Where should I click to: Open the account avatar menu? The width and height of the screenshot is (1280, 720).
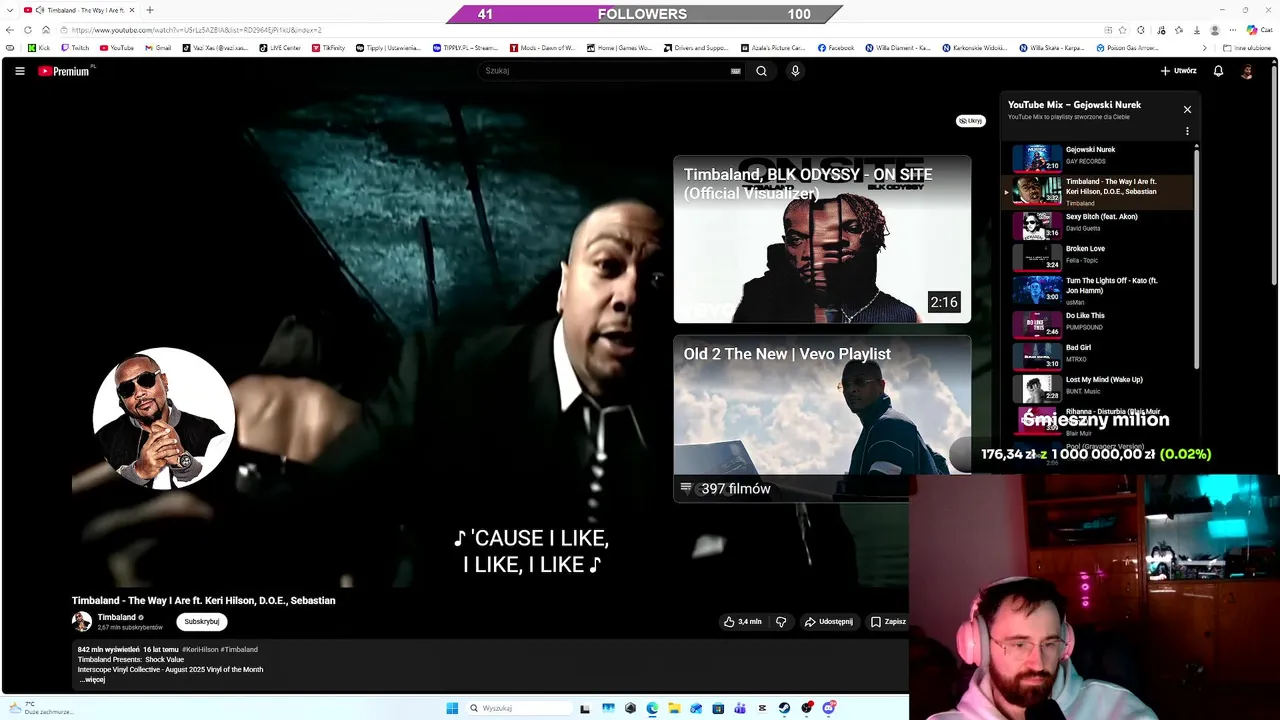1247,71
